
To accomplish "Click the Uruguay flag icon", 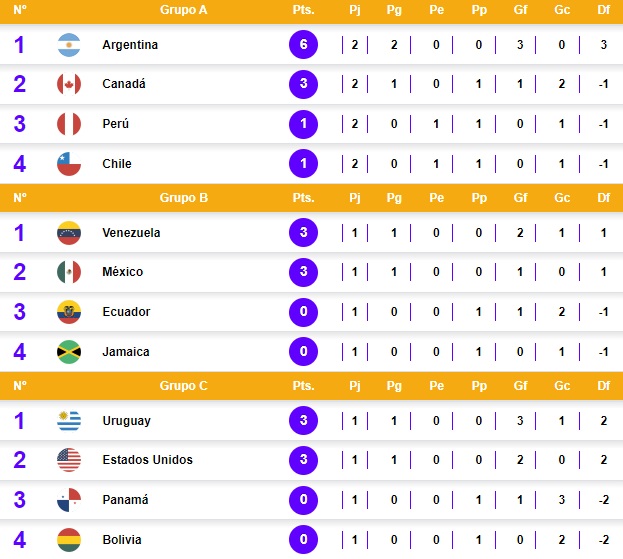I will point(69,421).
